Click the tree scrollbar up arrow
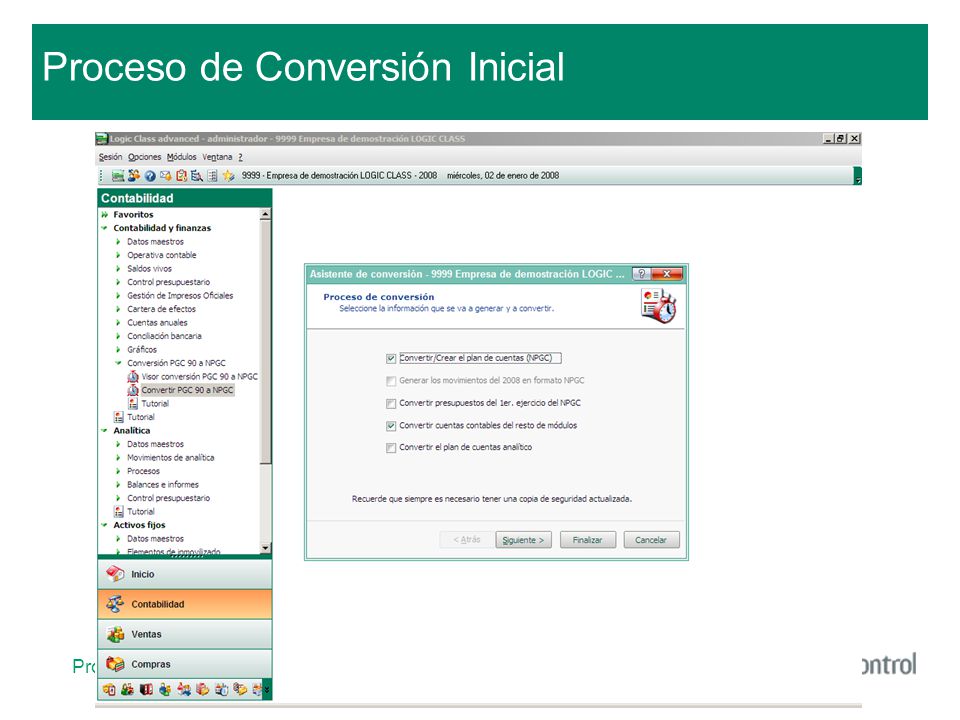Image resolution: width=960 pixels, height=720 pixels. (x=265, y=214)
